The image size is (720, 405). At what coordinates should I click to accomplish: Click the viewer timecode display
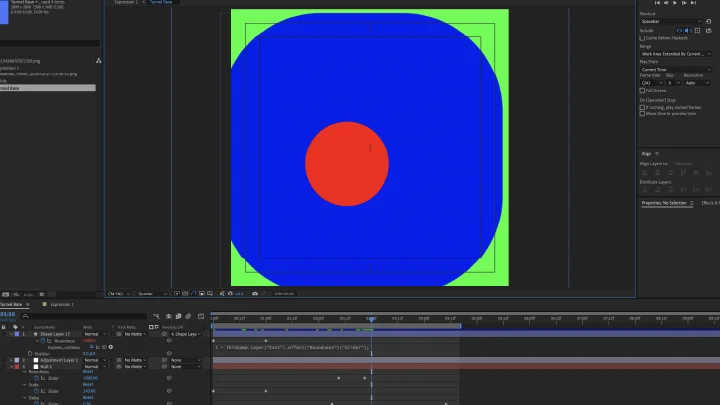pos(284,294)
